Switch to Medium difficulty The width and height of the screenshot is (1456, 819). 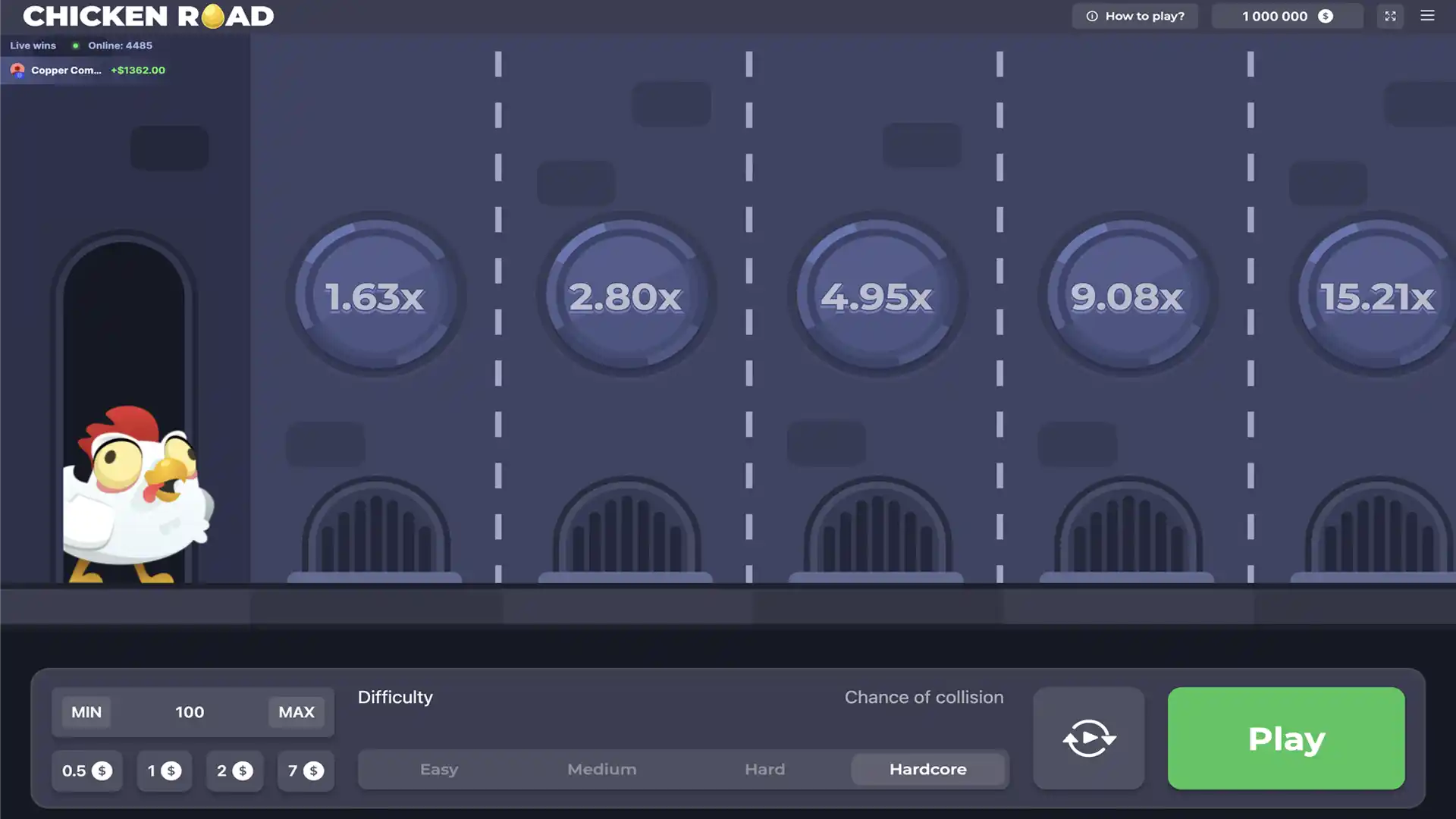point(601,769)
